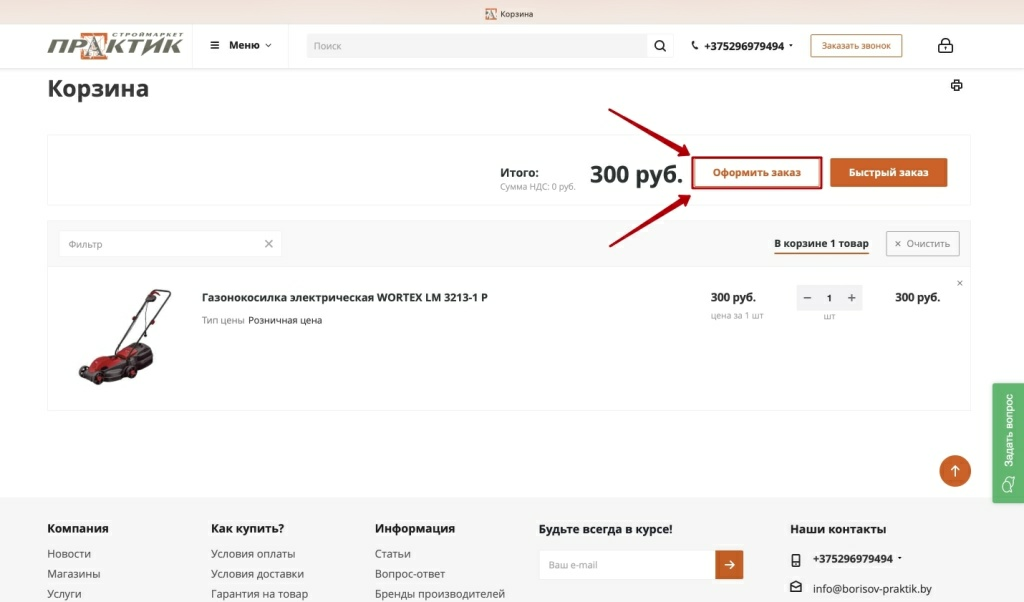Viewport: 1024px width, 602px height.
Task: Click the Фильтр input field
Action: click(x=160, y=244)
